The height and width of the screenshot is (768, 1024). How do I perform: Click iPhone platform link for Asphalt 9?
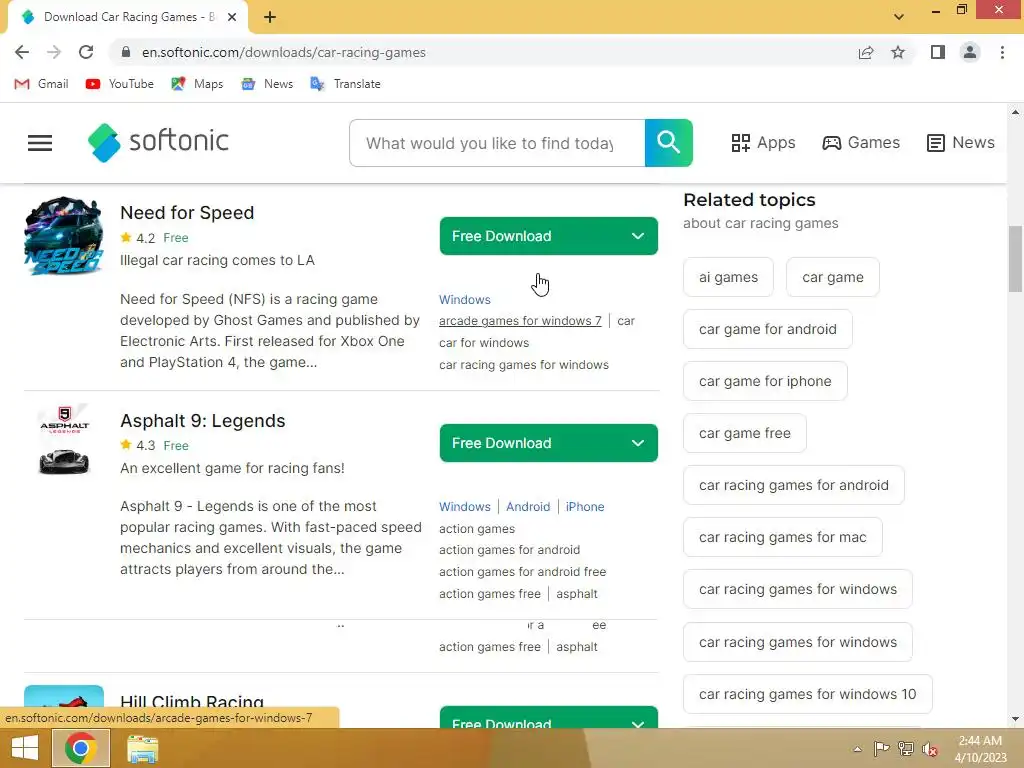point(584,507)
